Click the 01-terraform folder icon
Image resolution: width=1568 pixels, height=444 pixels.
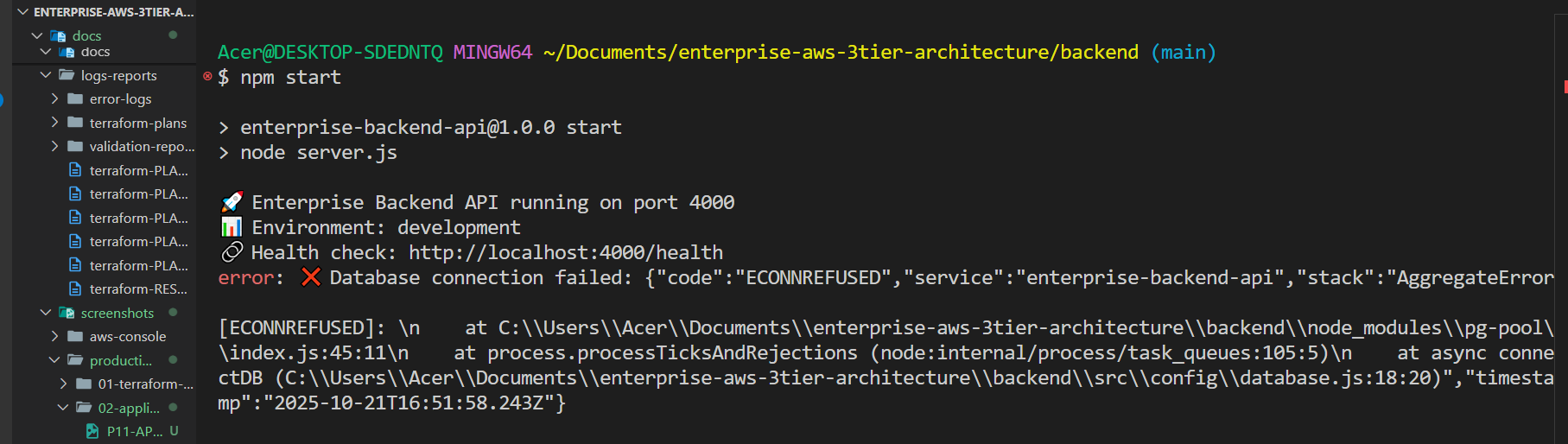84,384
